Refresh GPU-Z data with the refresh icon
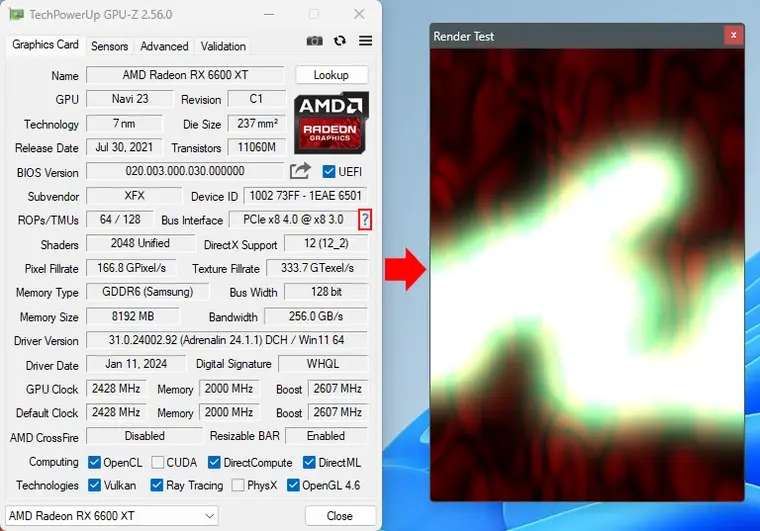Screen dimensions: 760x531 [x=340, y=41]
